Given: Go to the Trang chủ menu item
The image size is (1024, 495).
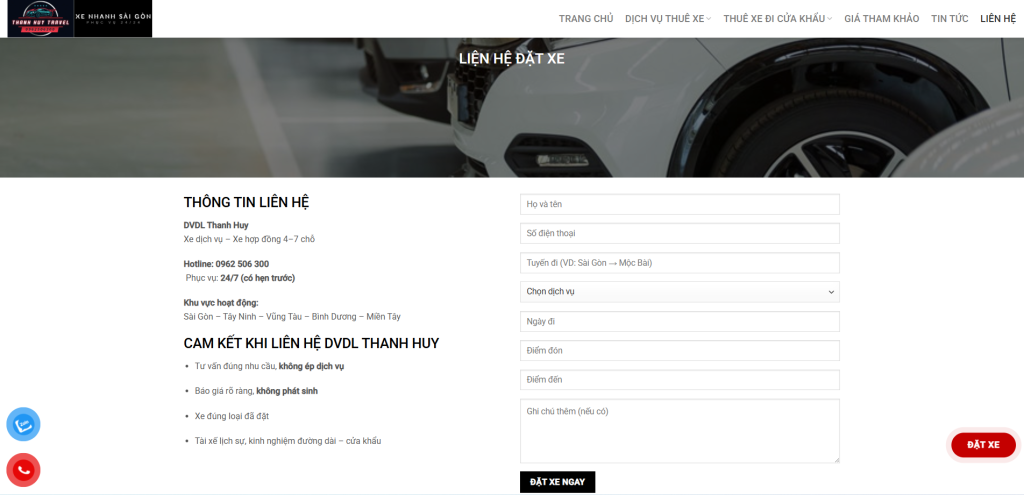Looking at the screenshot, I should click(x=585, y=19).
